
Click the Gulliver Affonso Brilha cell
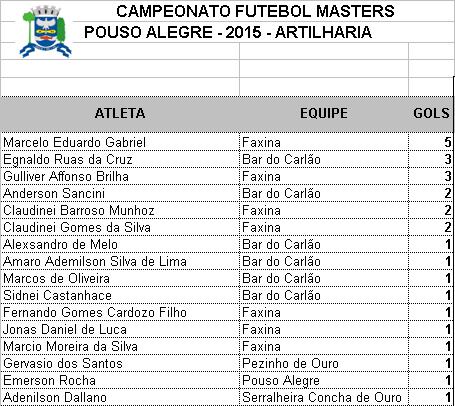pyautogui.click(x=120, y=176)
